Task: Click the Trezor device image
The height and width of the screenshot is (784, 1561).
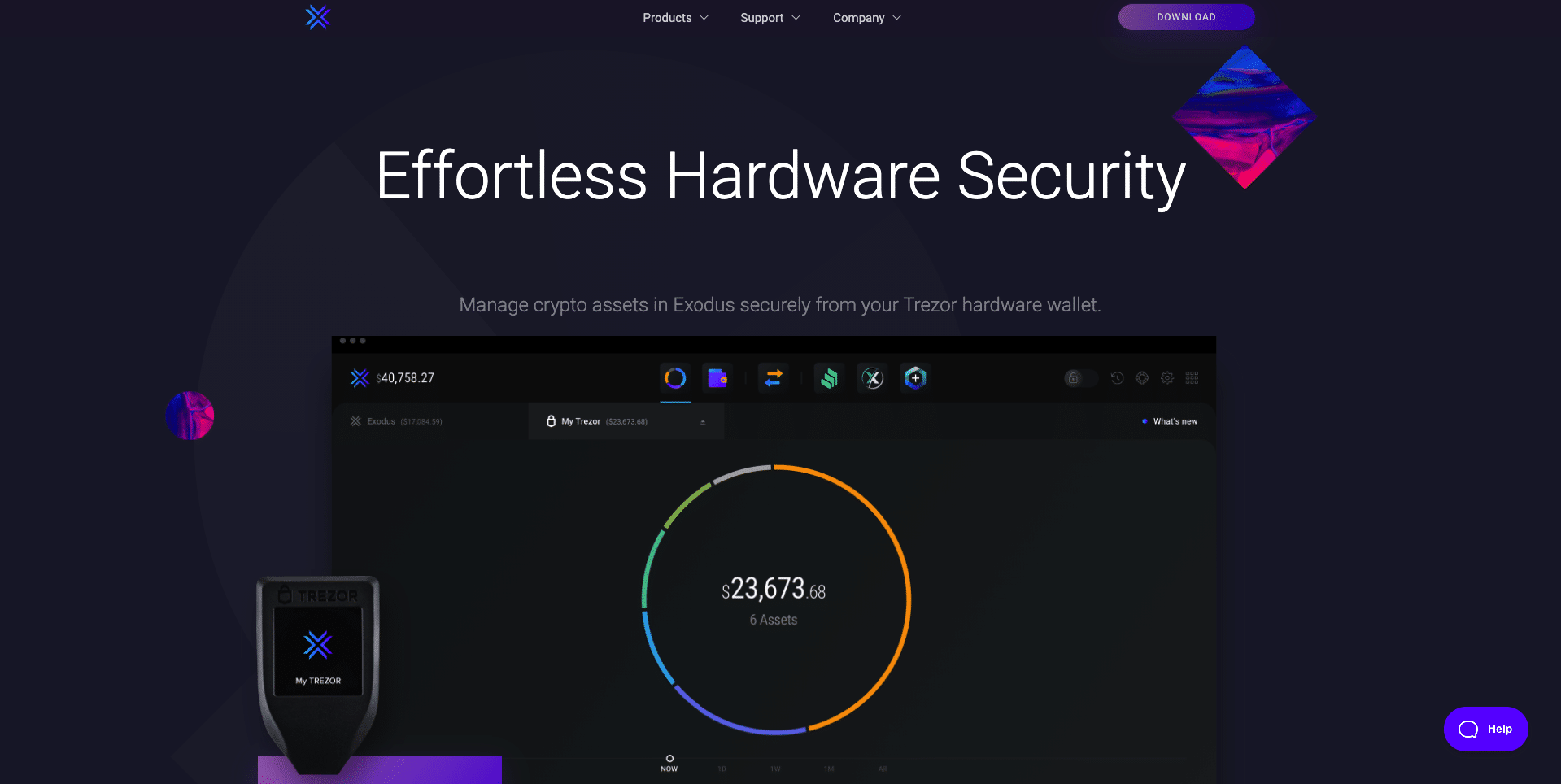Action: (x=318, y=674)
